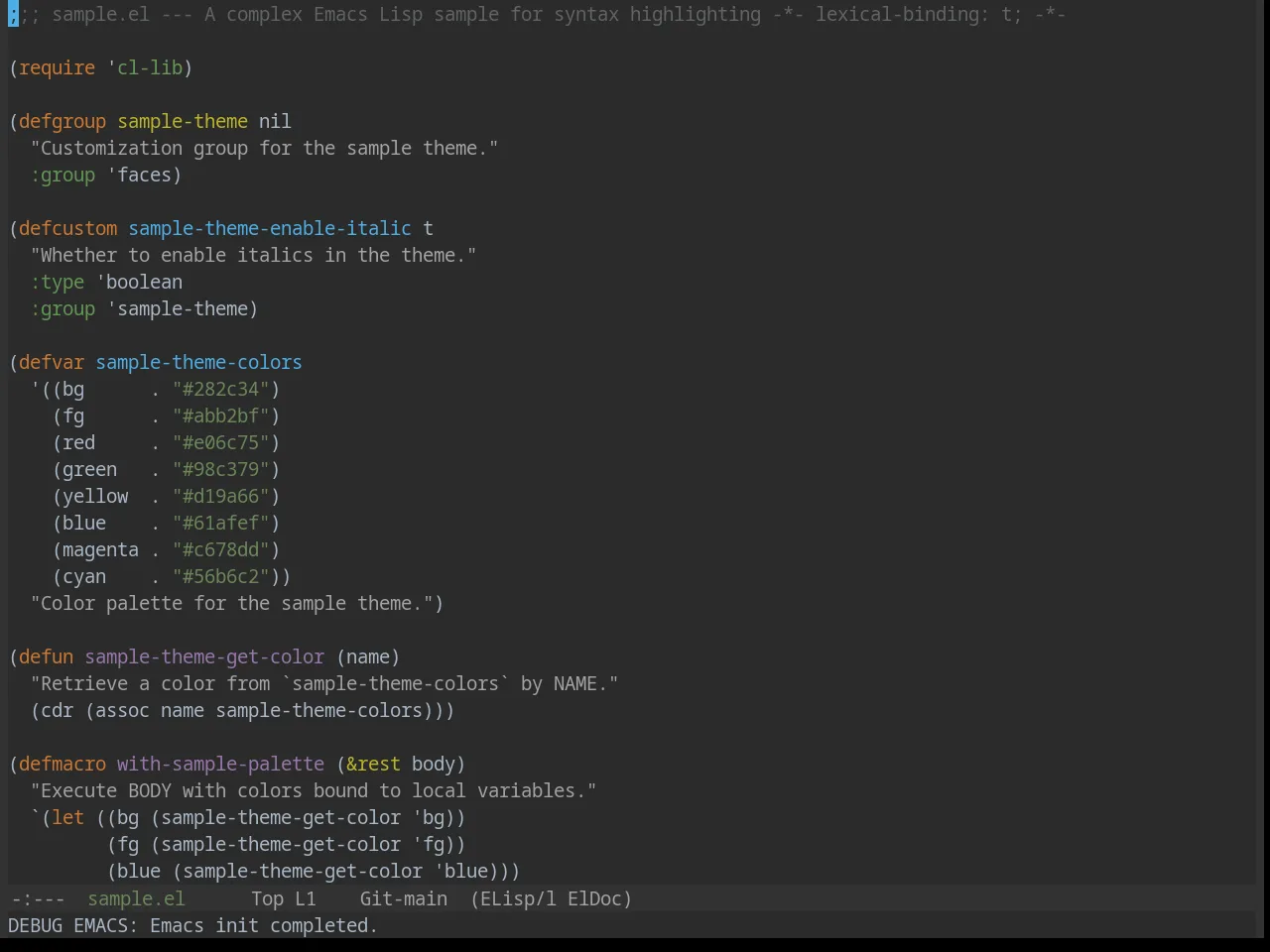Image resolution: width=1270 pixels, height=952 pixels.
Task: Click the Top position indicator in mode line
Action: (x=267, y=898)
